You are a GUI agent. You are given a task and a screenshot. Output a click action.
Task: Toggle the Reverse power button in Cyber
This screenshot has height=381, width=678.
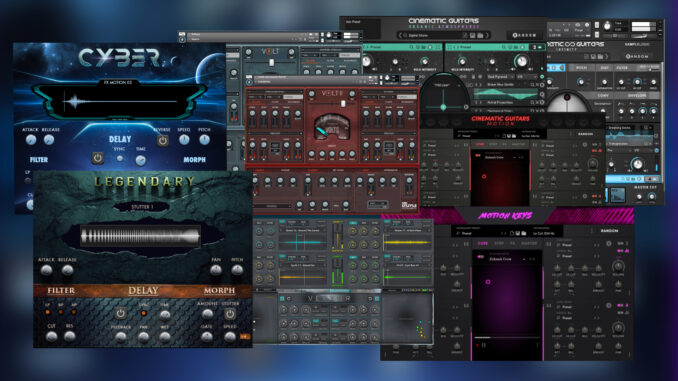[x=163, y=141]
